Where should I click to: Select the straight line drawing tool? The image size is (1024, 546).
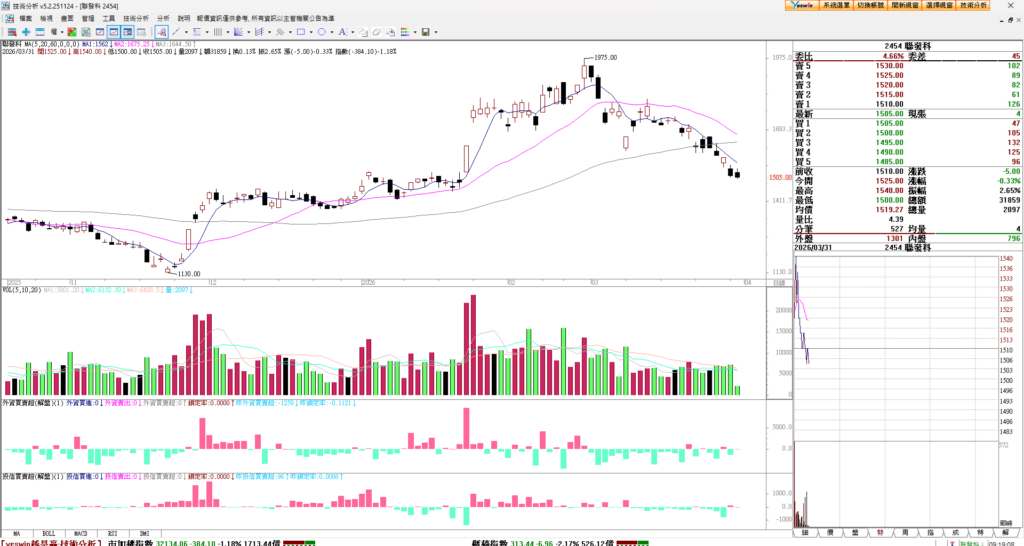[x=176, y=32]
